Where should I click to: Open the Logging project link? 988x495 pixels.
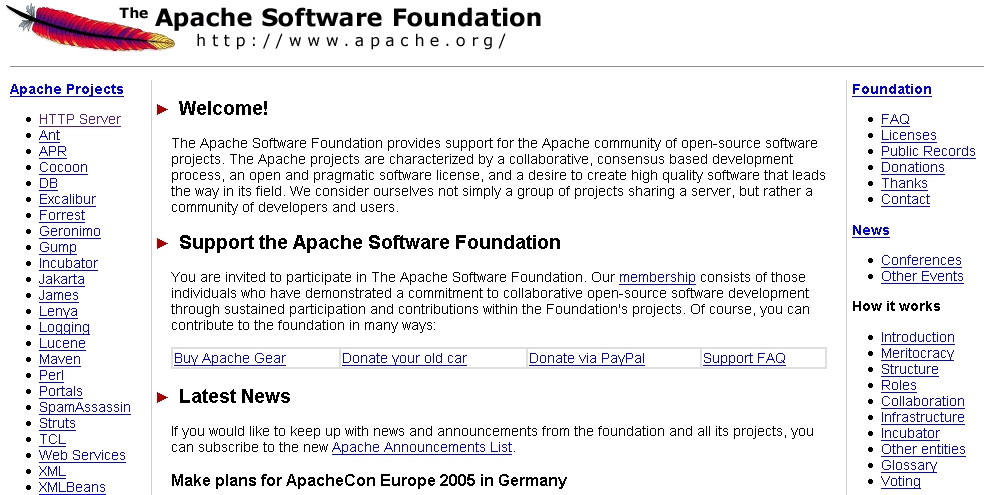(x=64, y=327)
